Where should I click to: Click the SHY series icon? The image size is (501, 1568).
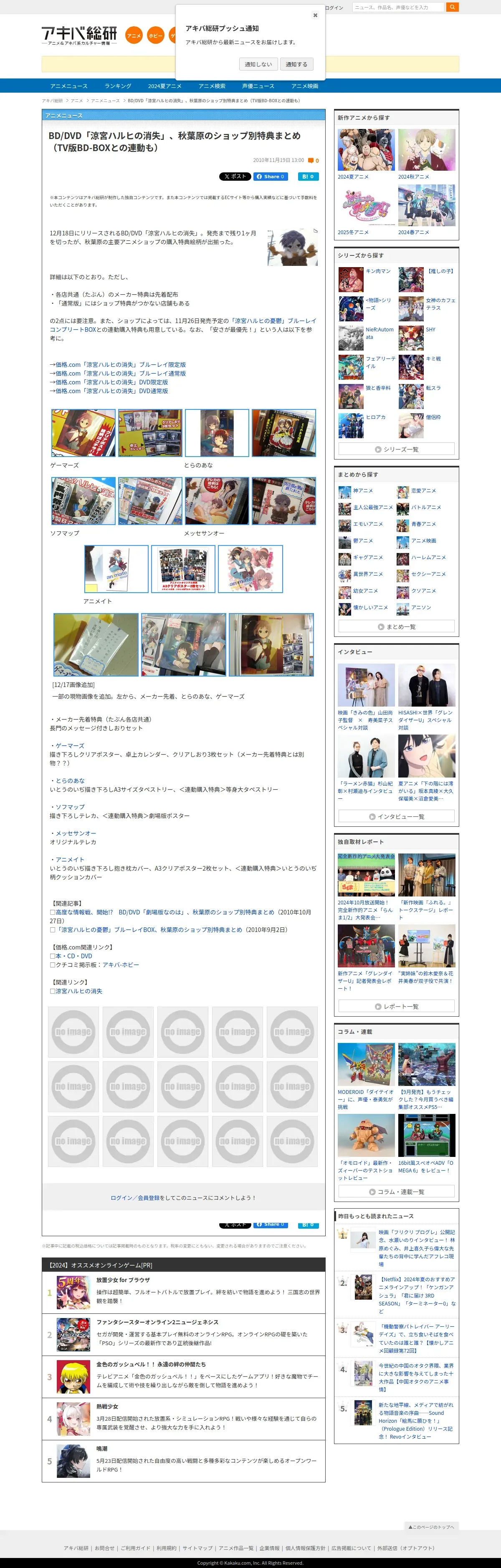click(412, 338)
